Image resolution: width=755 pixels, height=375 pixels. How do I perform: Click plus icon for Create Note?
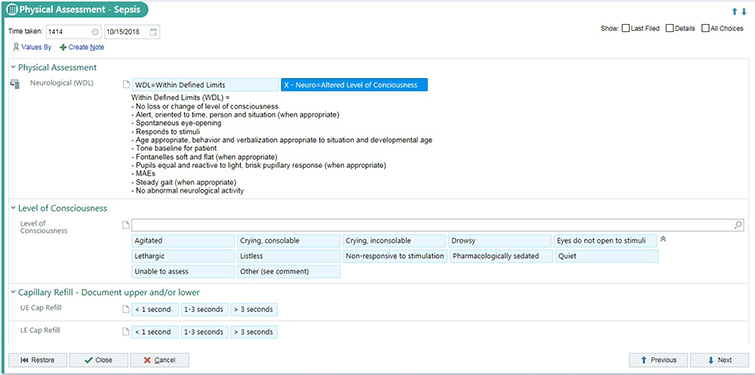point(63,48)
